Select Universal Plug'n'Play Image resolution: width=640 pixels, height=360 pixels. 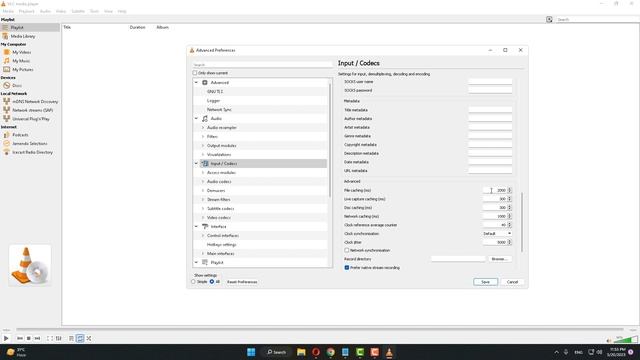30,119
